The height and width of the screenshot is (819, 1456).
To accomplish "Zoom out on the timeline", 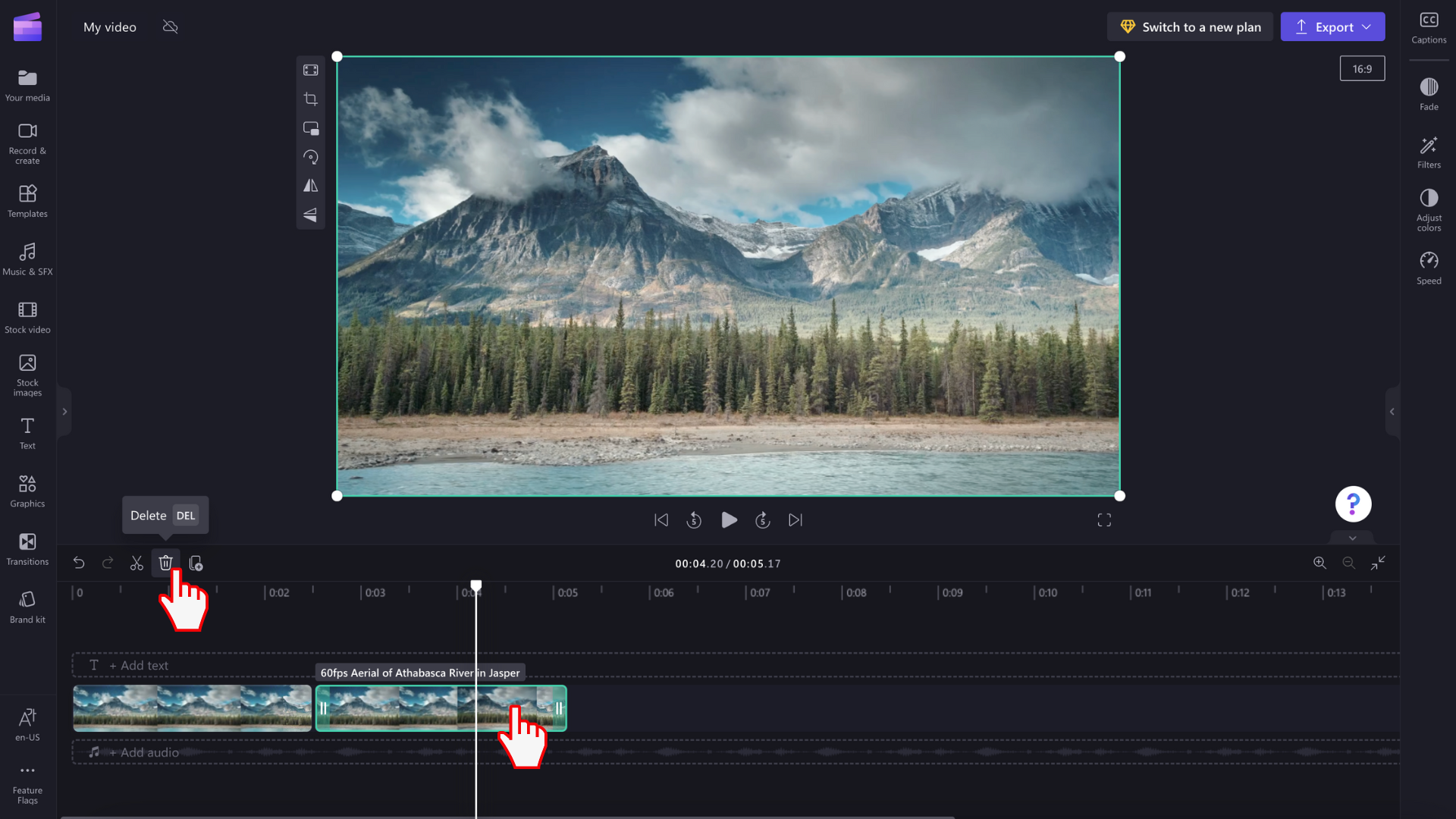I will point(1348,563).
